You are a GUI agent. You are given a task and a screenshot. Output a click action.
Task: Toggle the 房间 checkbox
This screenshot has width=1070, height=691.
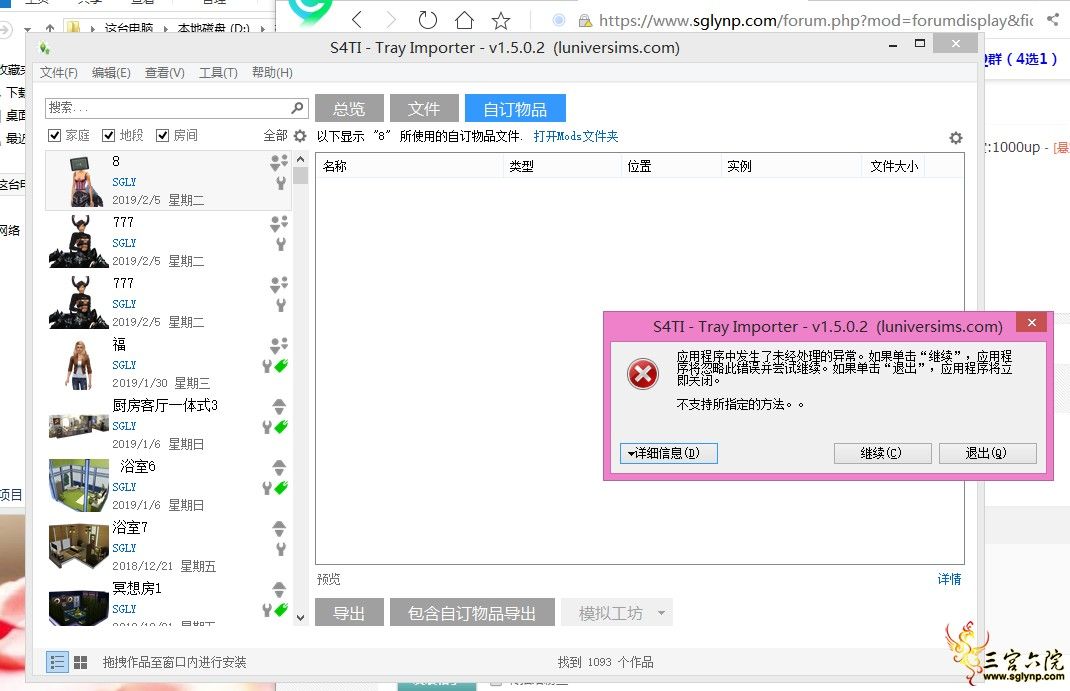[162, 136]
